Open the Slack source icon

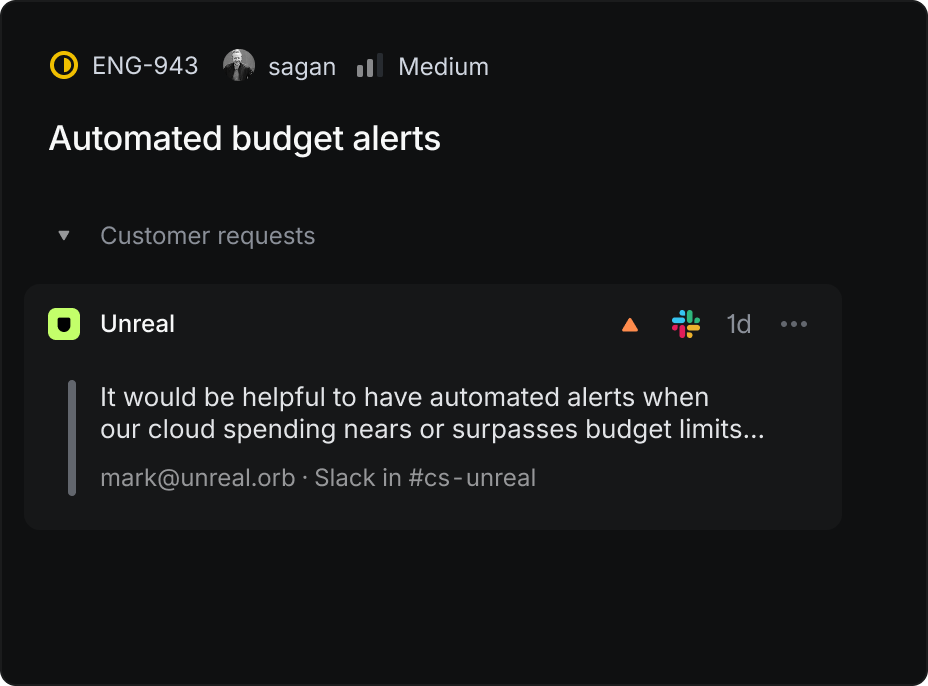click(x=686, y=324)
